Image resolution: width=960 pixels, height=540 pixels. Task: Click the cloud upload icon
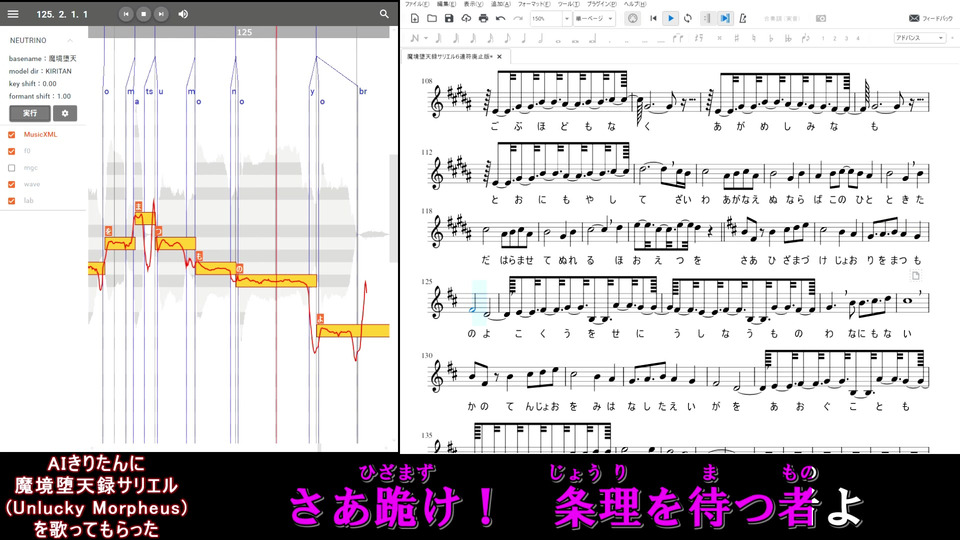pos(466,18)
